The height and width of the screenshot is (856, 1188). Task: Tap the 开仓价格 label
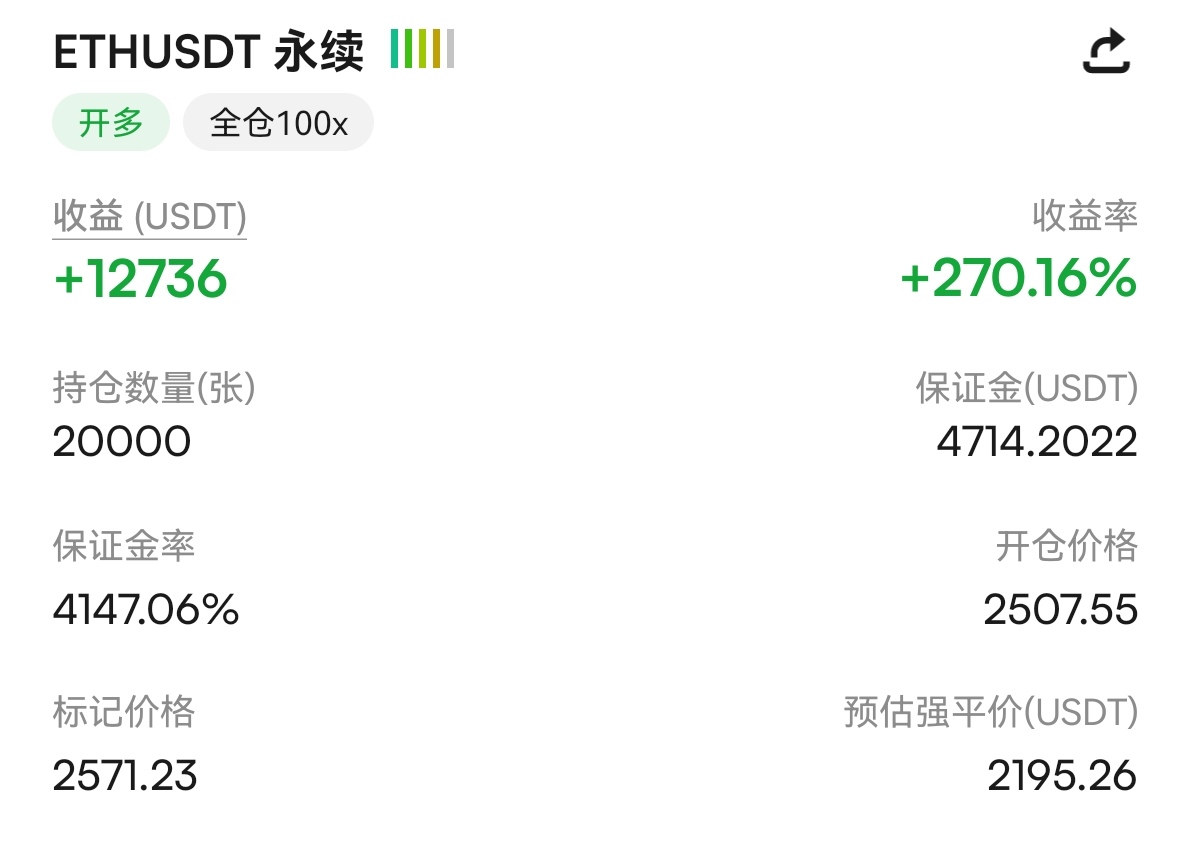point(1067,545)
